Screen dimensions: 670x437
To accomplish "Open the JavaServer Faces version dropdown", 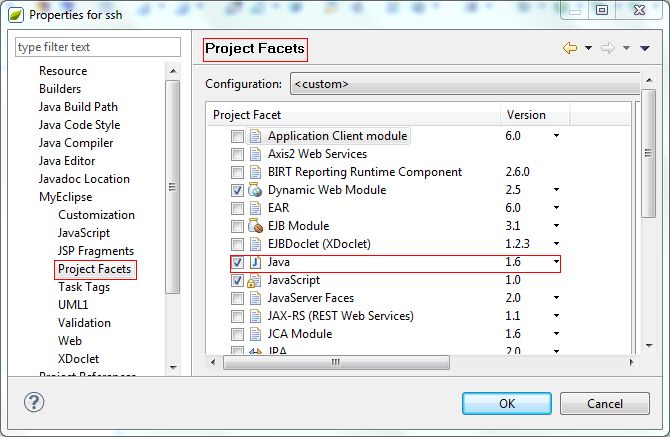I will (x=556, y=297).
